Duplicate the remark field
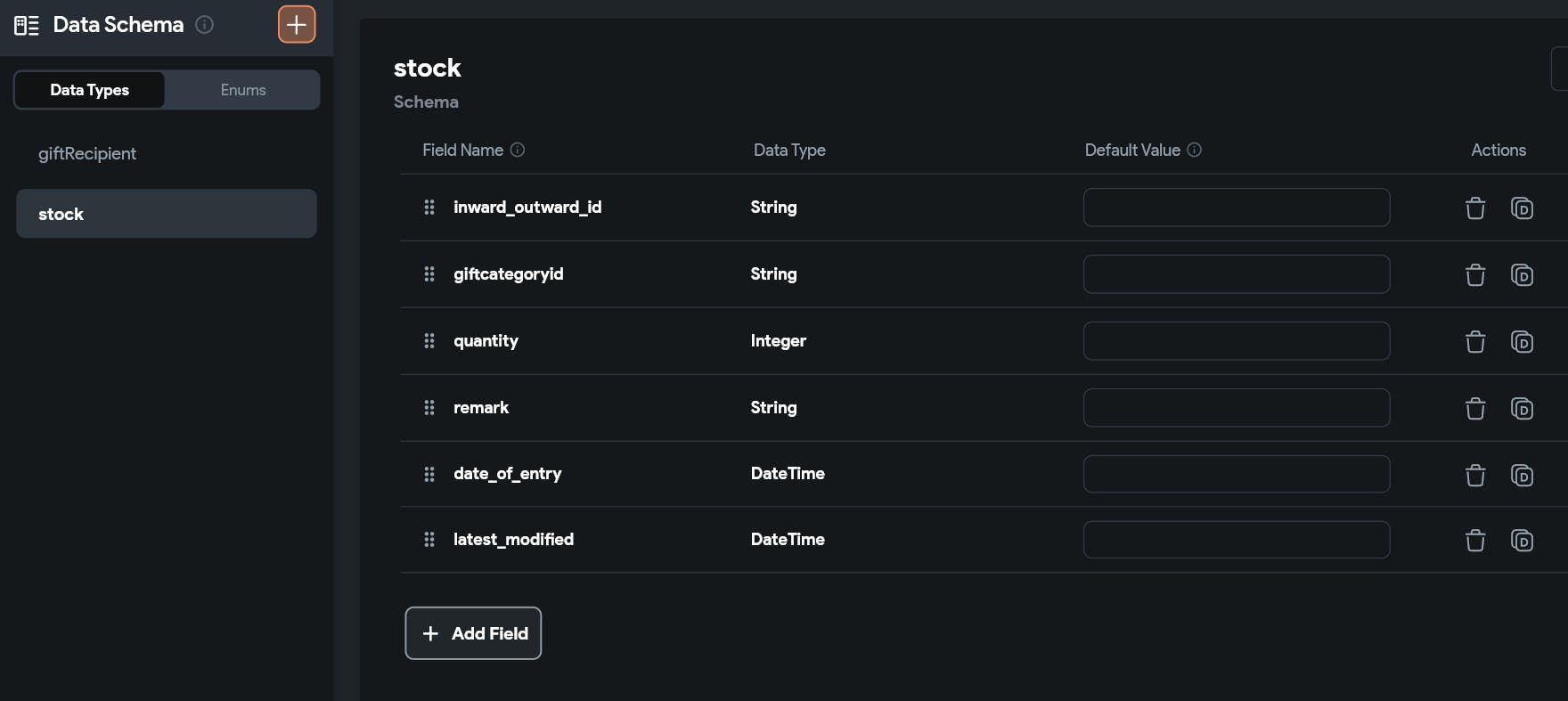Image resolution: width=1568 pixels, height=701 pixels. pos(1522,408)
